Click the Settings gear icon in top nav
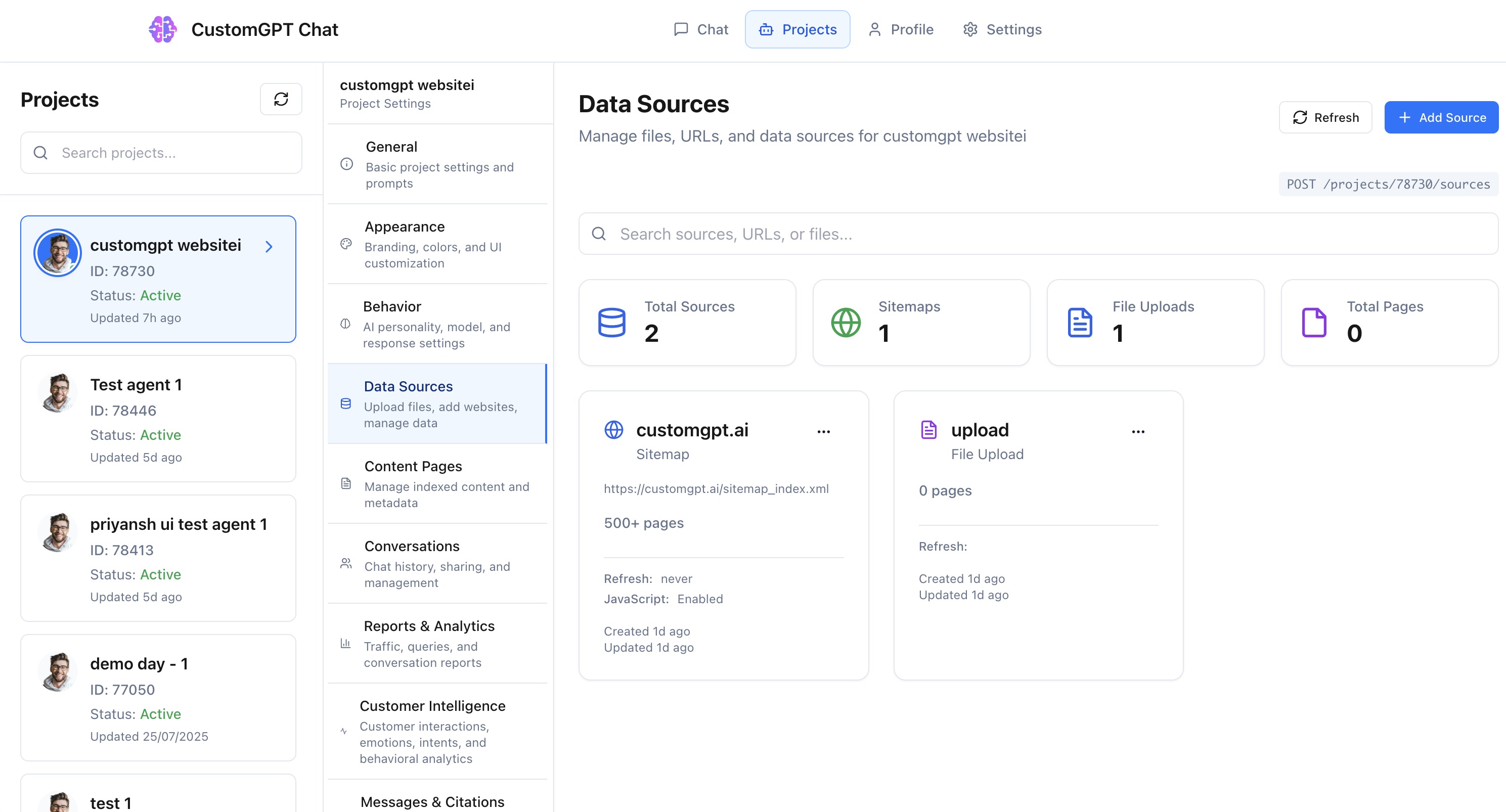The image size is (1506, 812). pyautogui.click(x=970, y=29)
